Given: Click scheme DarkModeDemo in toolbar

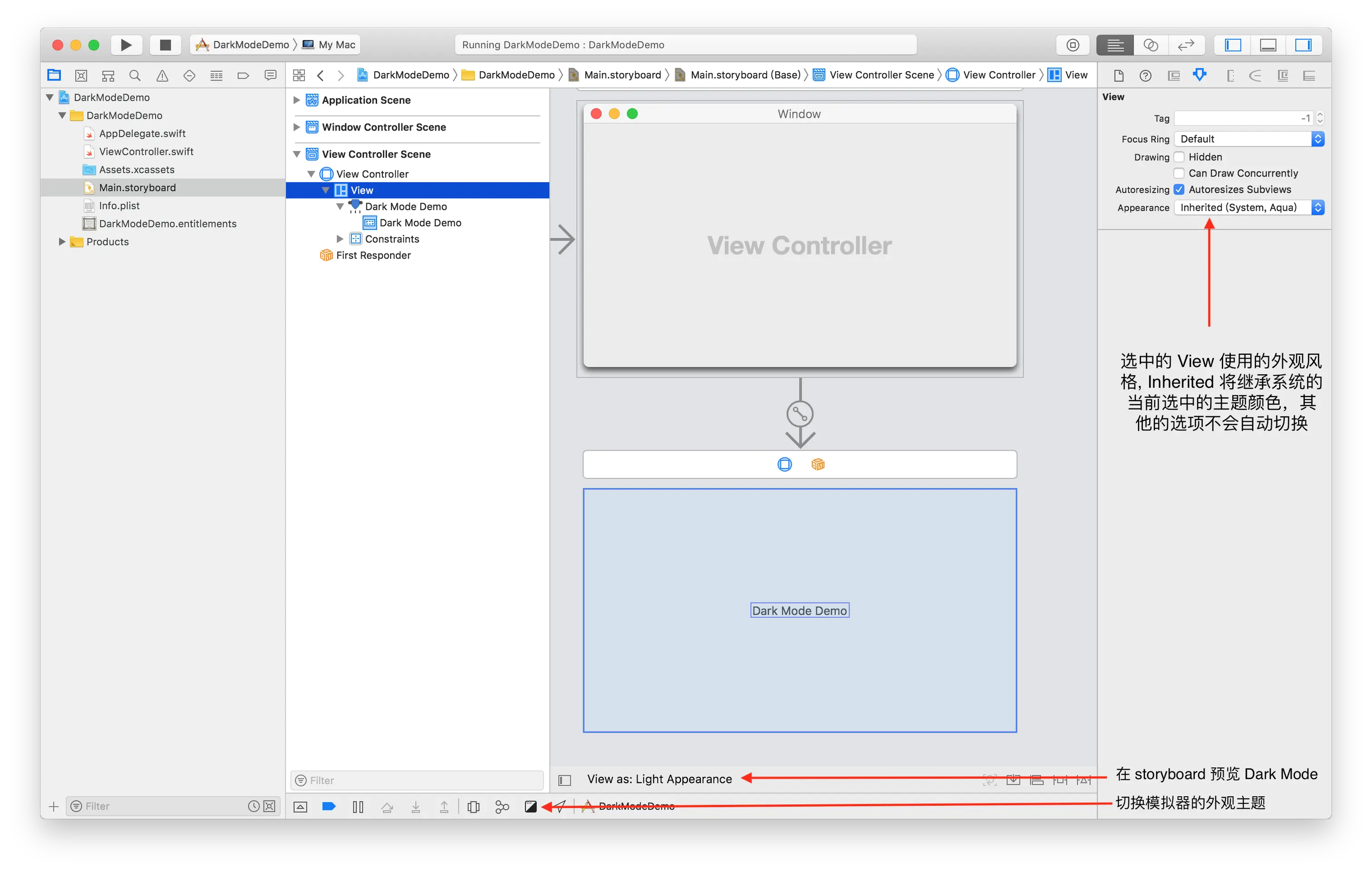Looking at the screenshot, I should pyautogui.click(x=243, y=44).
